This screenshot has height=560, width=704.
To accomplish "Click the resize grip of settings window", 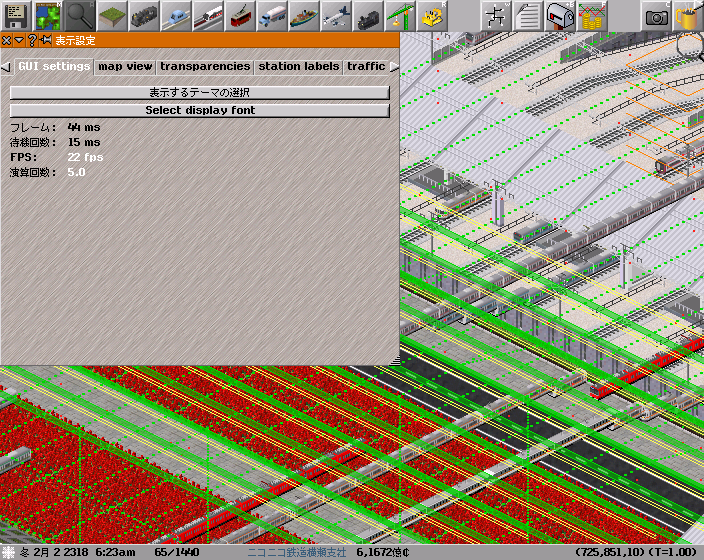I will coord(395,360).
